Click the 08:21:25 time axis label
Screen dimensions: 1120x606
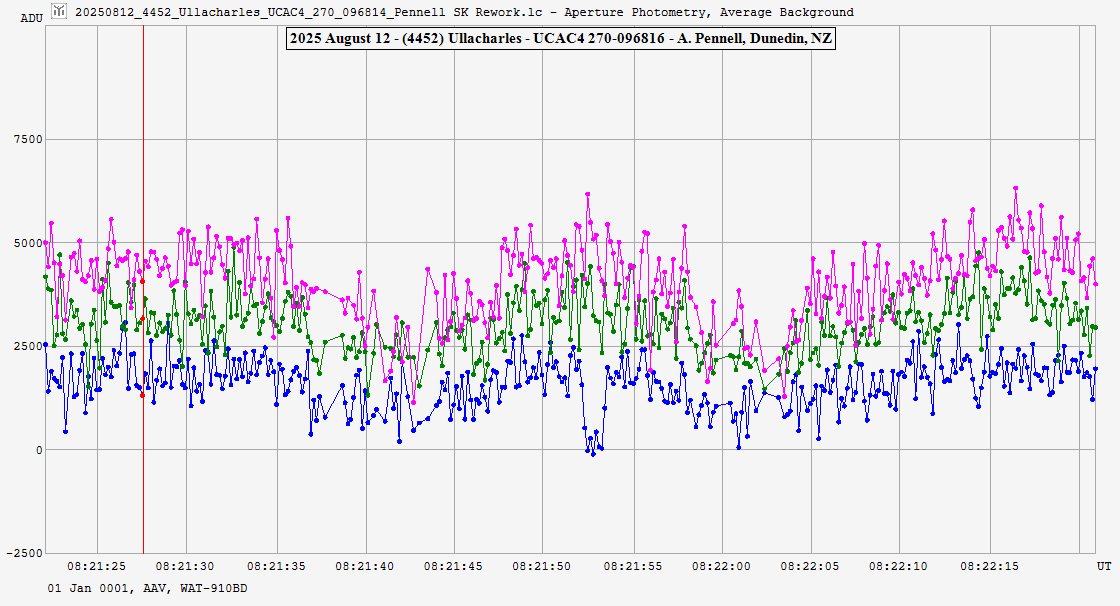pyautogui.click(x=96, y=566)
